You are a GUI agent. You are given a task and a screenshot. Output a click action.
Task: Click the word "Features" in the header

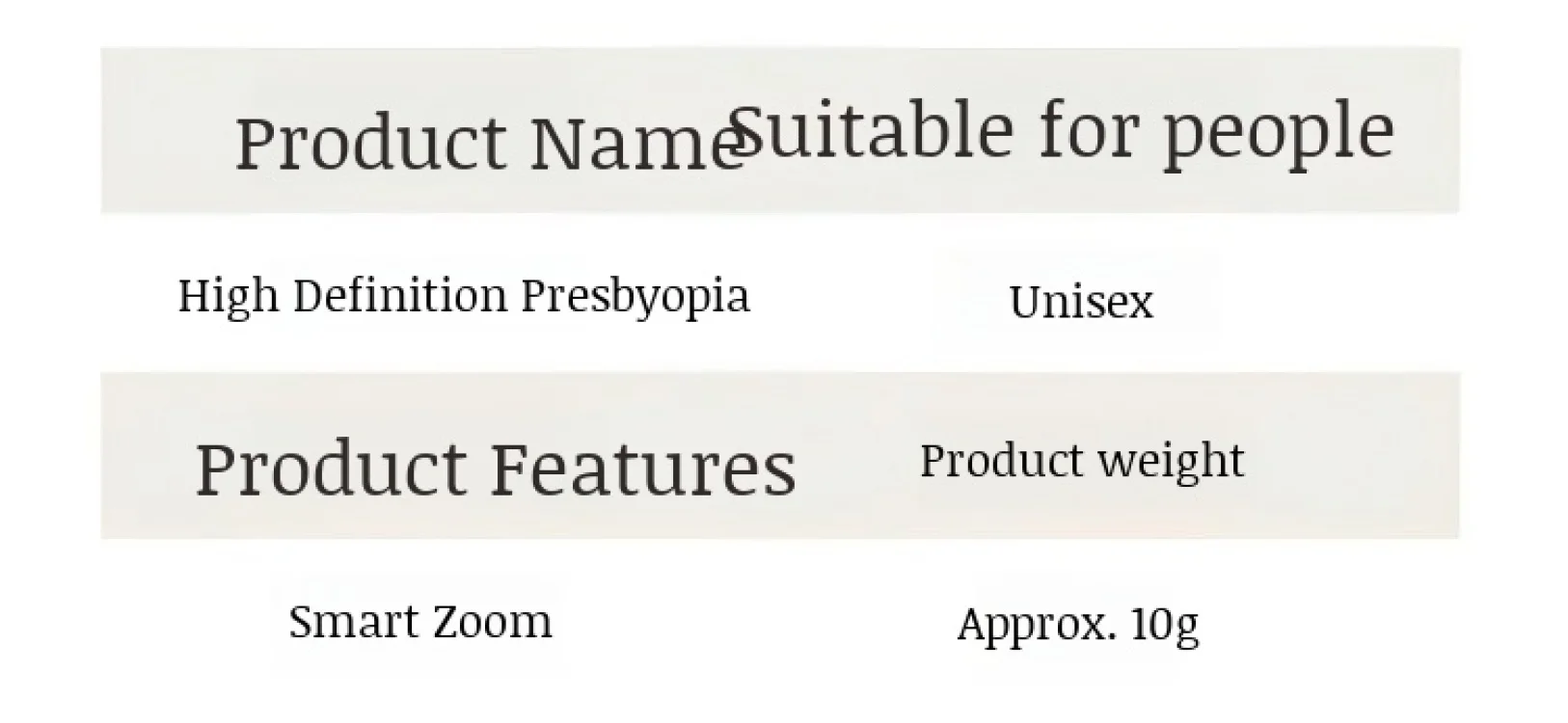(643, 469)
